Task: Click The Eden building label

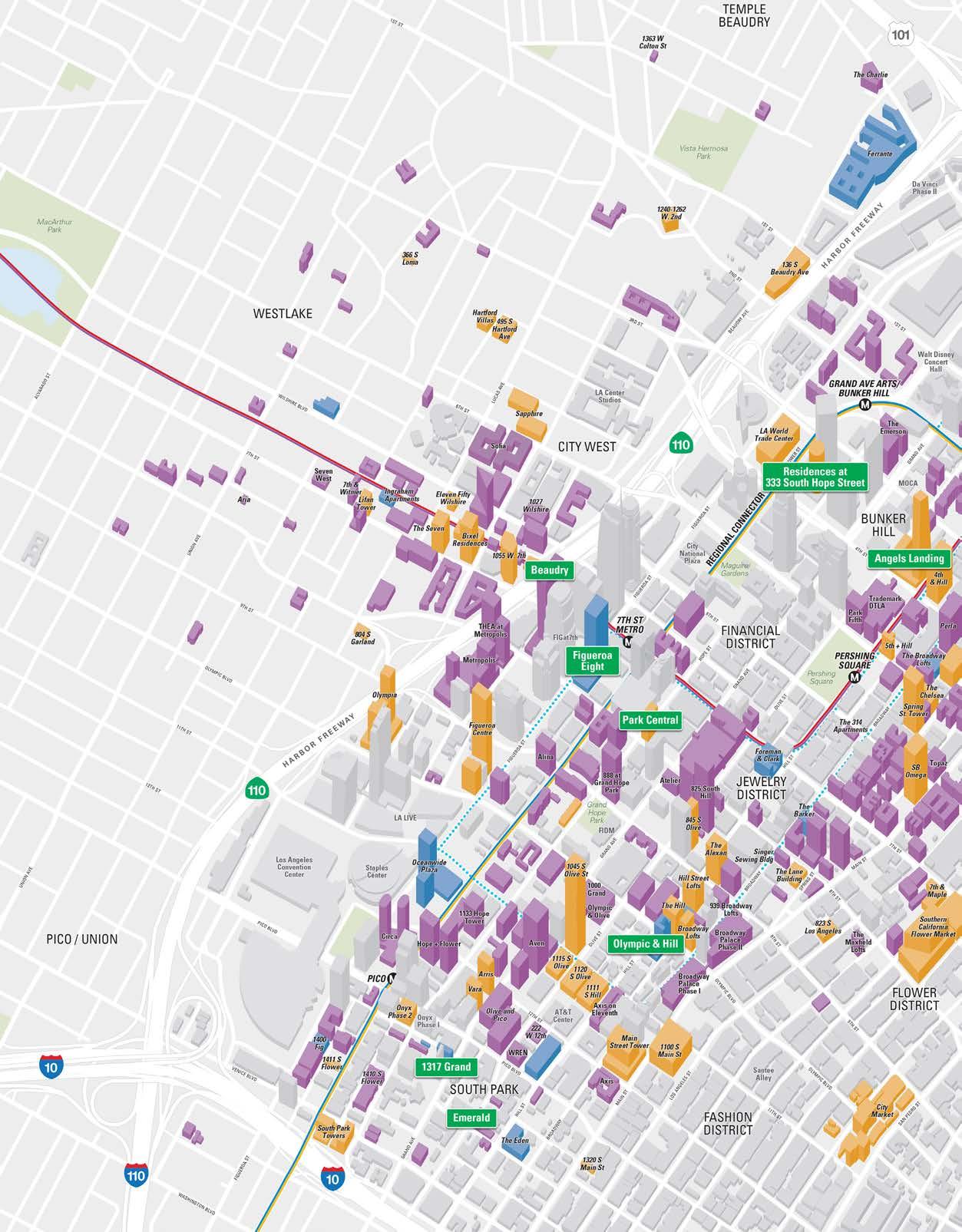Action: click(x=515, y=1141)
